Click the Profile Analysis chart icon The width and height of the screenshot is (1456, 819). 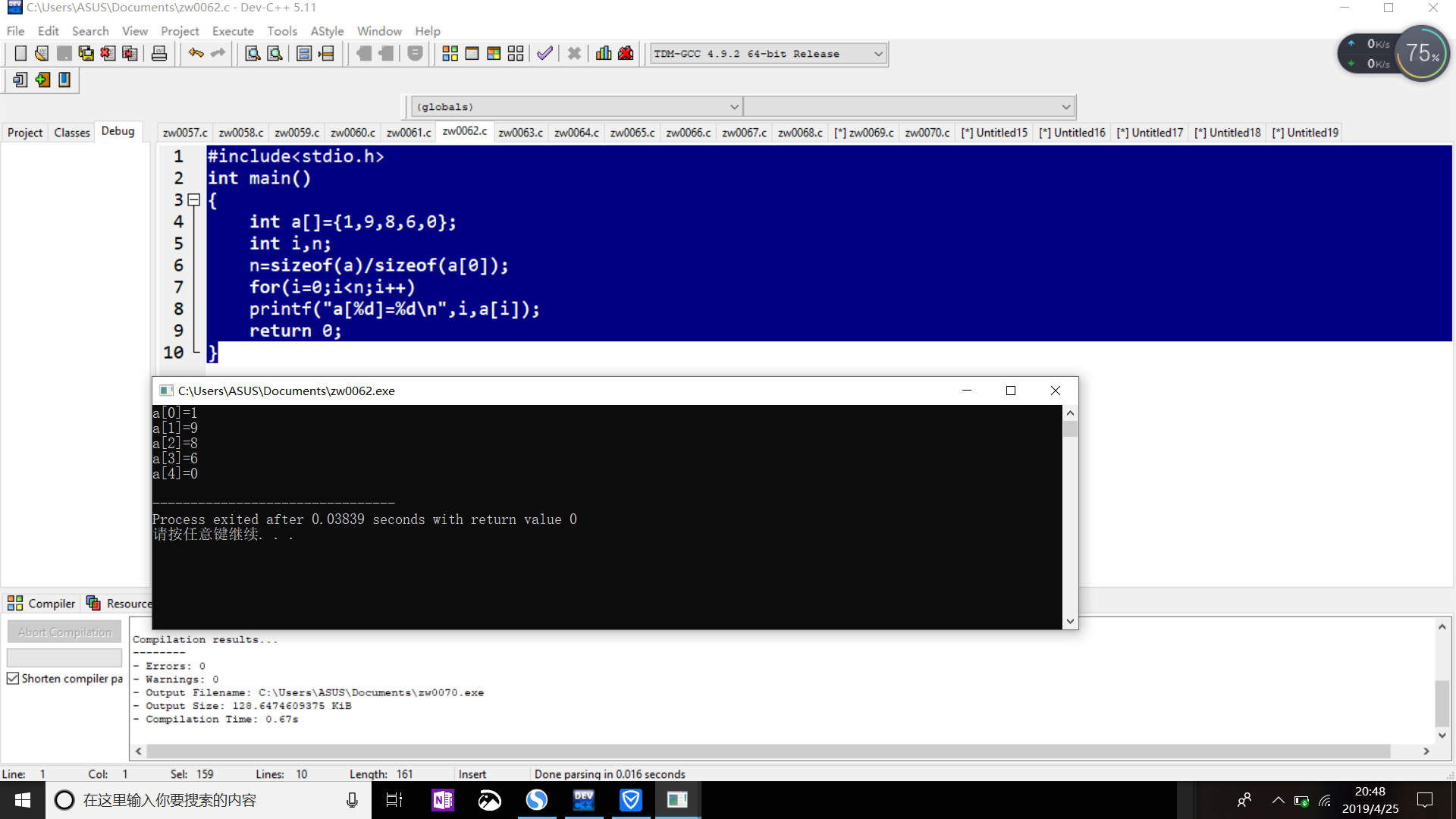604,54
